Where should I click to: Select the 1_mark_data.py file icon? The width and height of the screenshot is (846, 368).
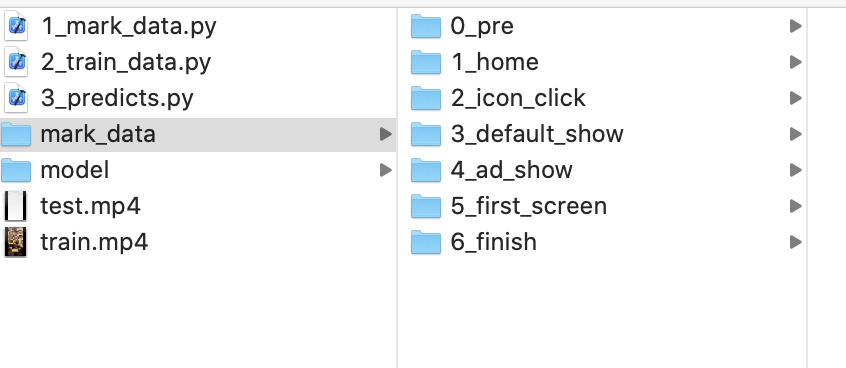pyautogui.click(x=16, y=26)
